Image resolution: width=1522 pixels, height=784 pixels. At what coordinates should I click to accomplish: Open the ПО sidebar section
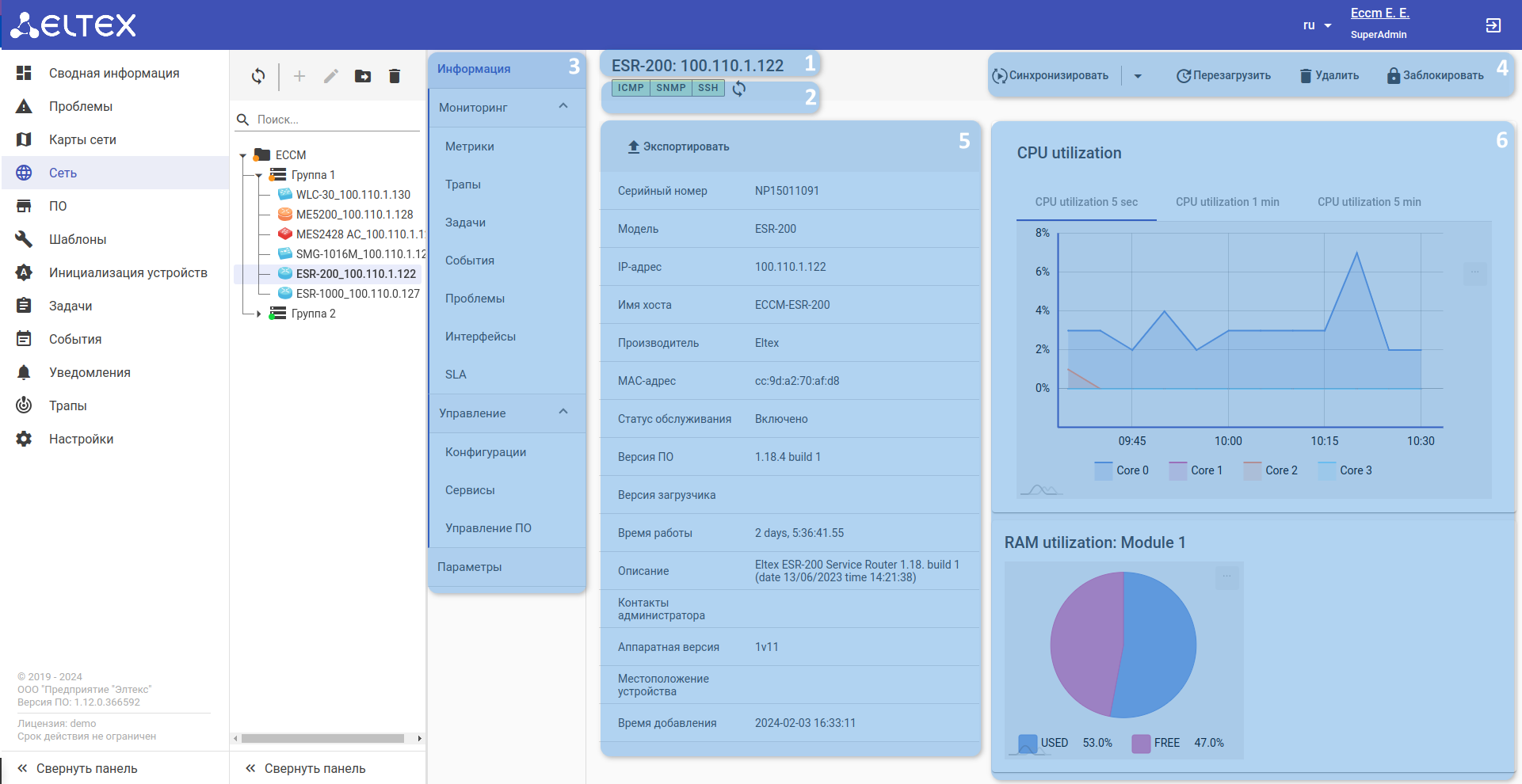point(115,206)
